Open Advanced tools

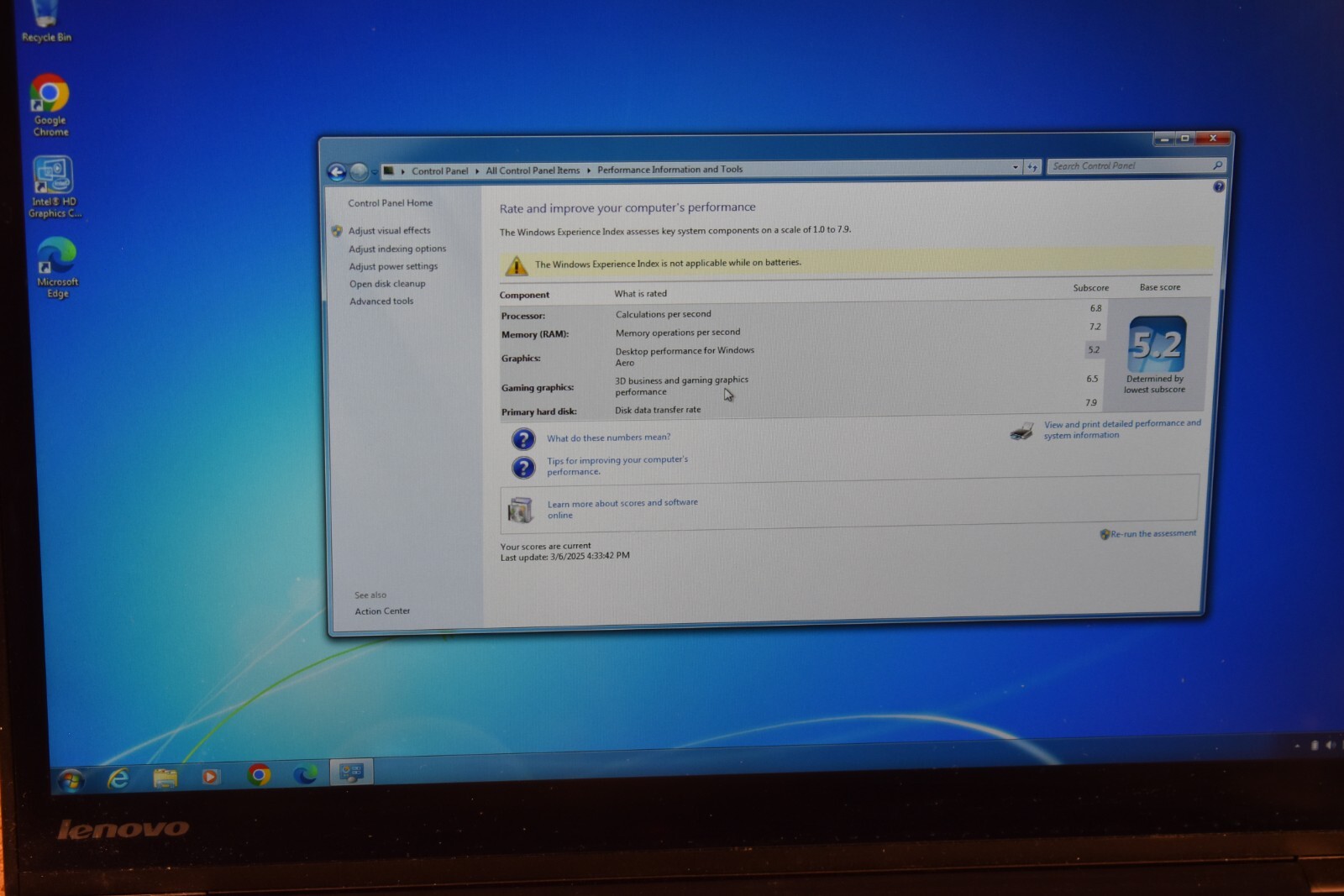click(381, 301)
